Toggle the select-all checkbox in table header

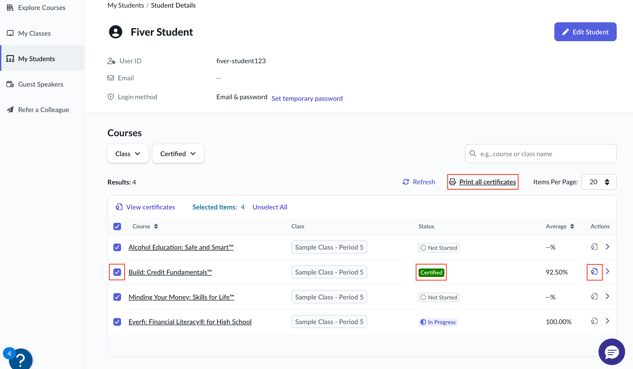point(117,226)
